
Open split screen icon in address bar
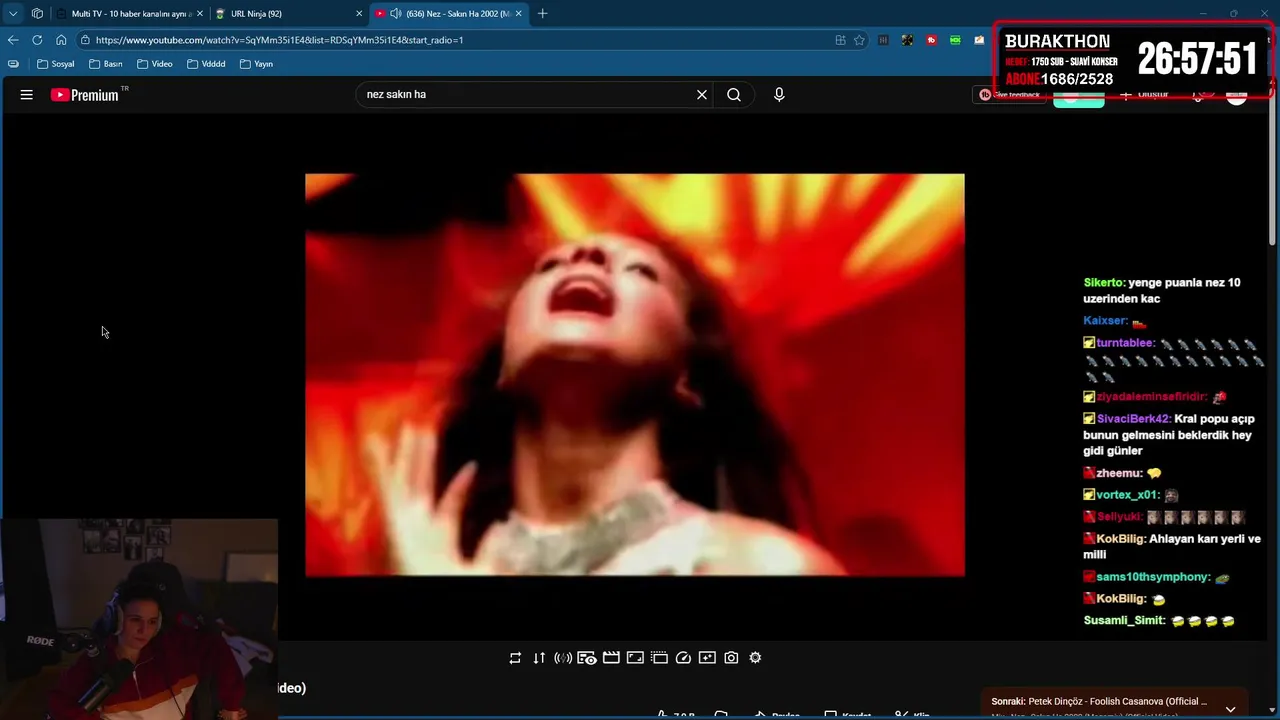point(840,40)
